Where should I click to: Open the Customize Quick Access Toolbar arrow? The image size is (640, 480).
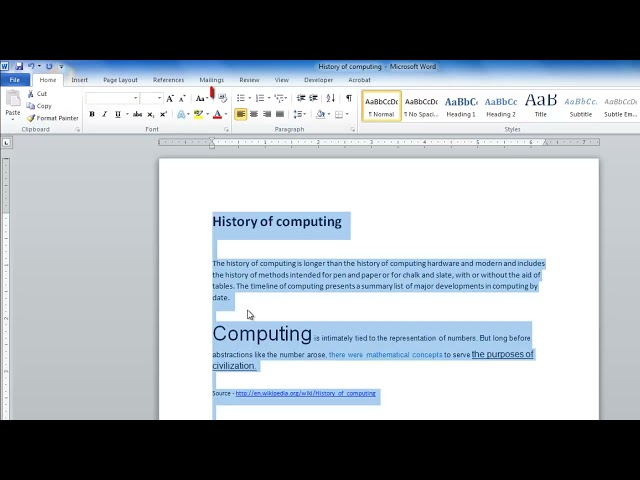click(x=61, y=66)
